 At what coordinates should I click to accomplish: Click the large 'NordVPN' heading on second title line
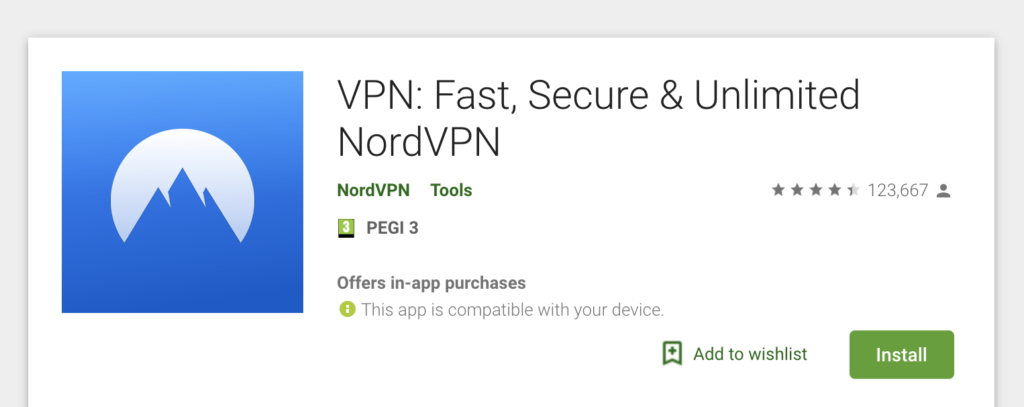pos(418,142)
